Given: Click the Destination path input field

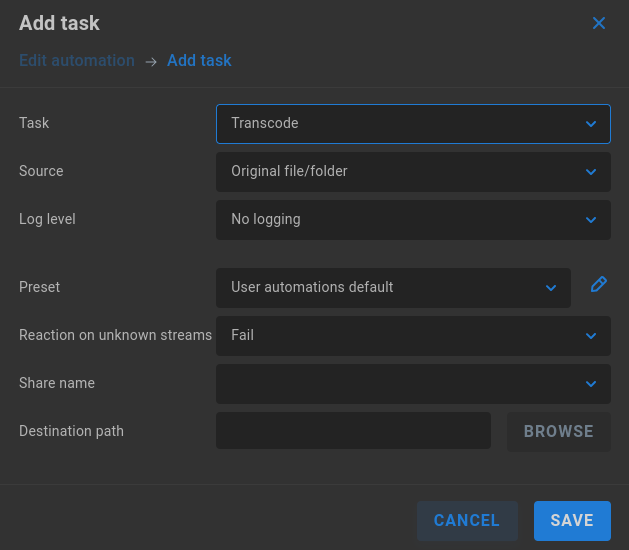Looking at the screenshot, I should (353, 430).
